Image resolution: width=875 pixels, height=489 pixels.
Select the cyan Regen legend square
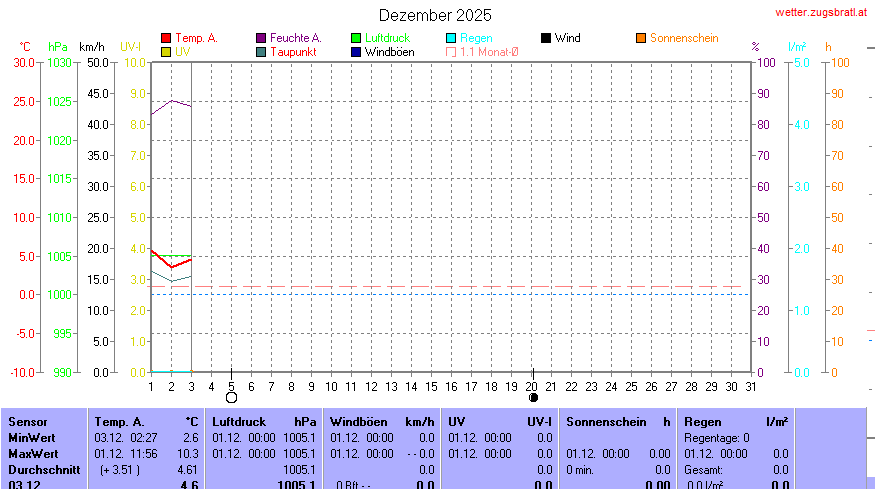(451, 38)
